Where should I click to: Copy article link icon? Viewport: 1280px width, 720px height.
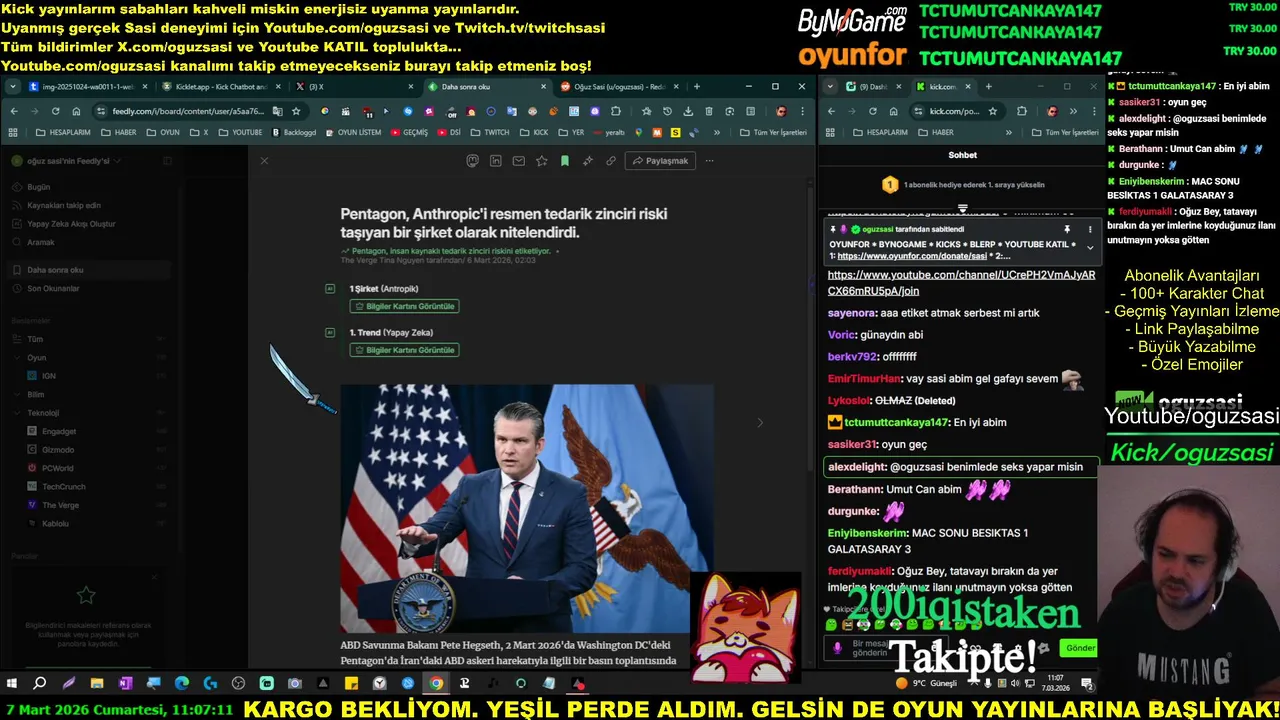click(610, 161)
